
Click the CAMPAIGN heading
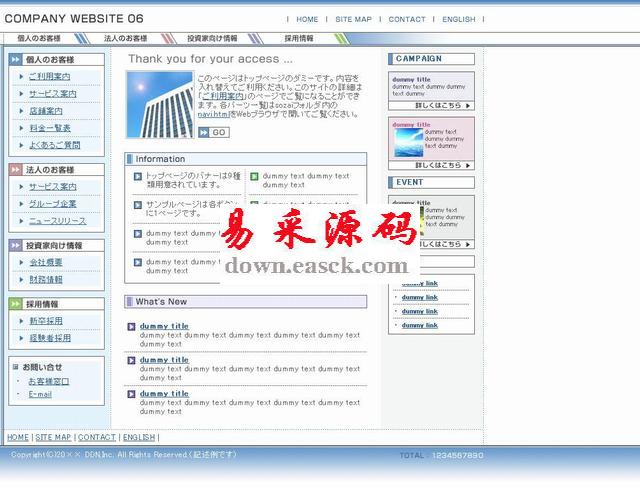(431, 59)
